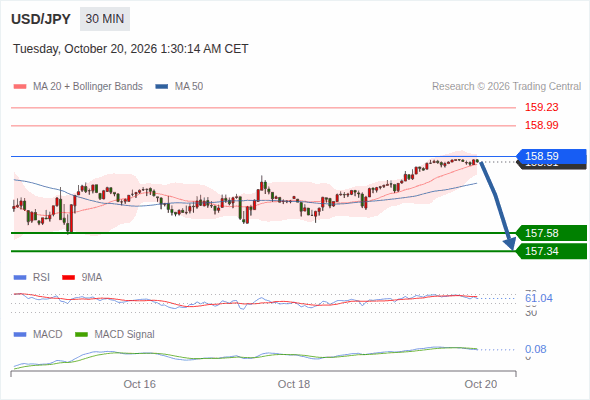This screenshot has height=400, width=590.
Task: Click the RSI blue legend swatch
Action: click(20, 278)
